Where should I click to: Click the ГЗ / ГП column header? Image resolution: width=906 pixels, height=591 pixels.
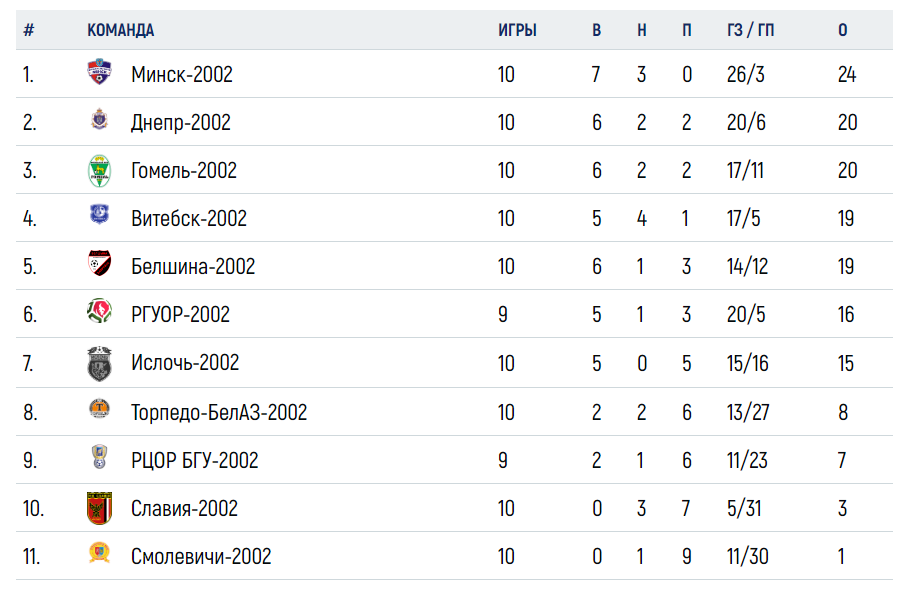click(x=751, y=30)
